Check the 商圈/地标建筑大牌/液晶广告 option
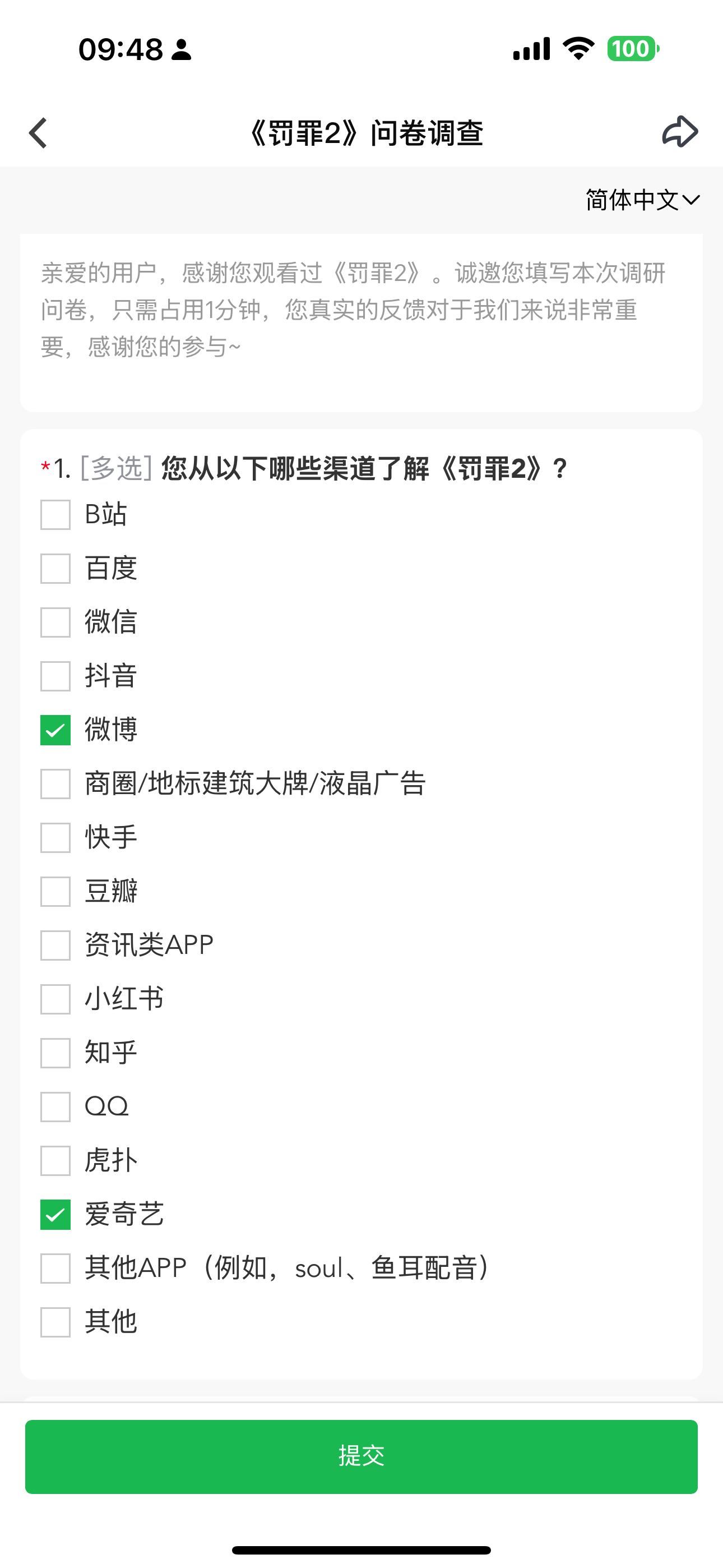Image resolution: width=723 pixels, height=1568 pixels. (x=55, y=784)
